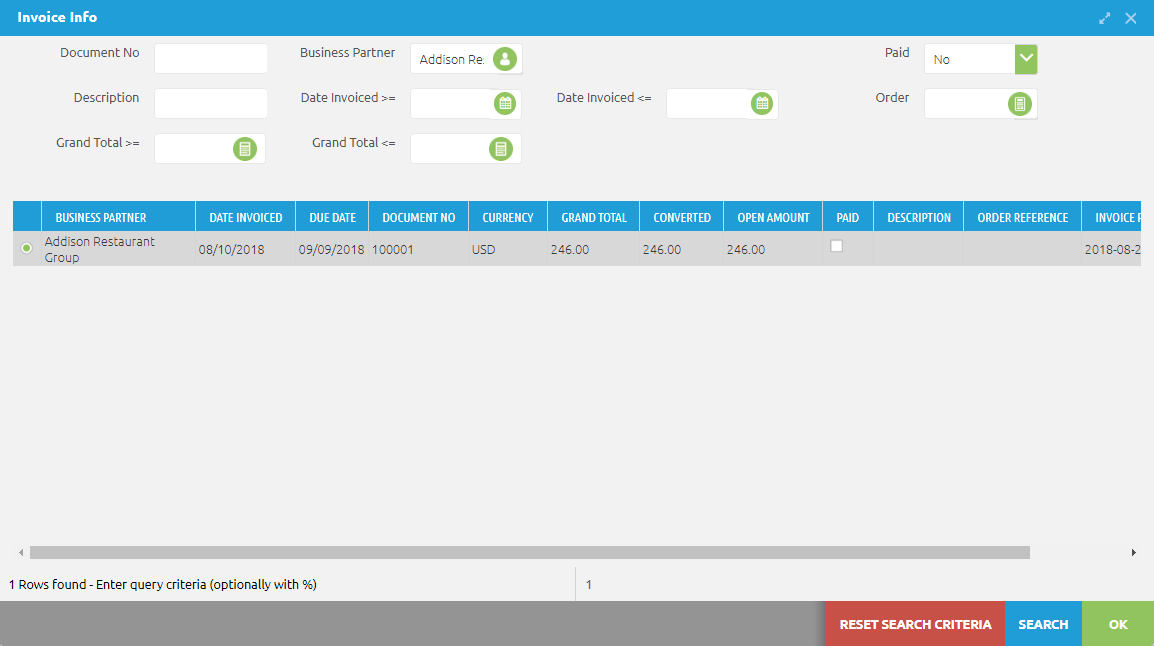Expand the Paid dropdown arrow
The height and width of the screenshot is (646, 1154).
point(1026,59)
